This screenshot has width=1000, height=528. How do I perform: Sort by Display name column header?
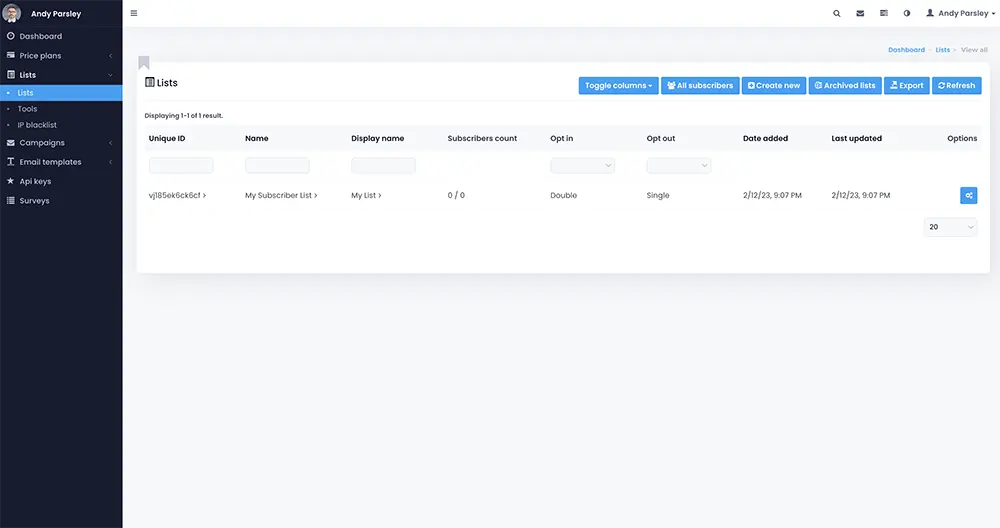(x=378, y=138)
